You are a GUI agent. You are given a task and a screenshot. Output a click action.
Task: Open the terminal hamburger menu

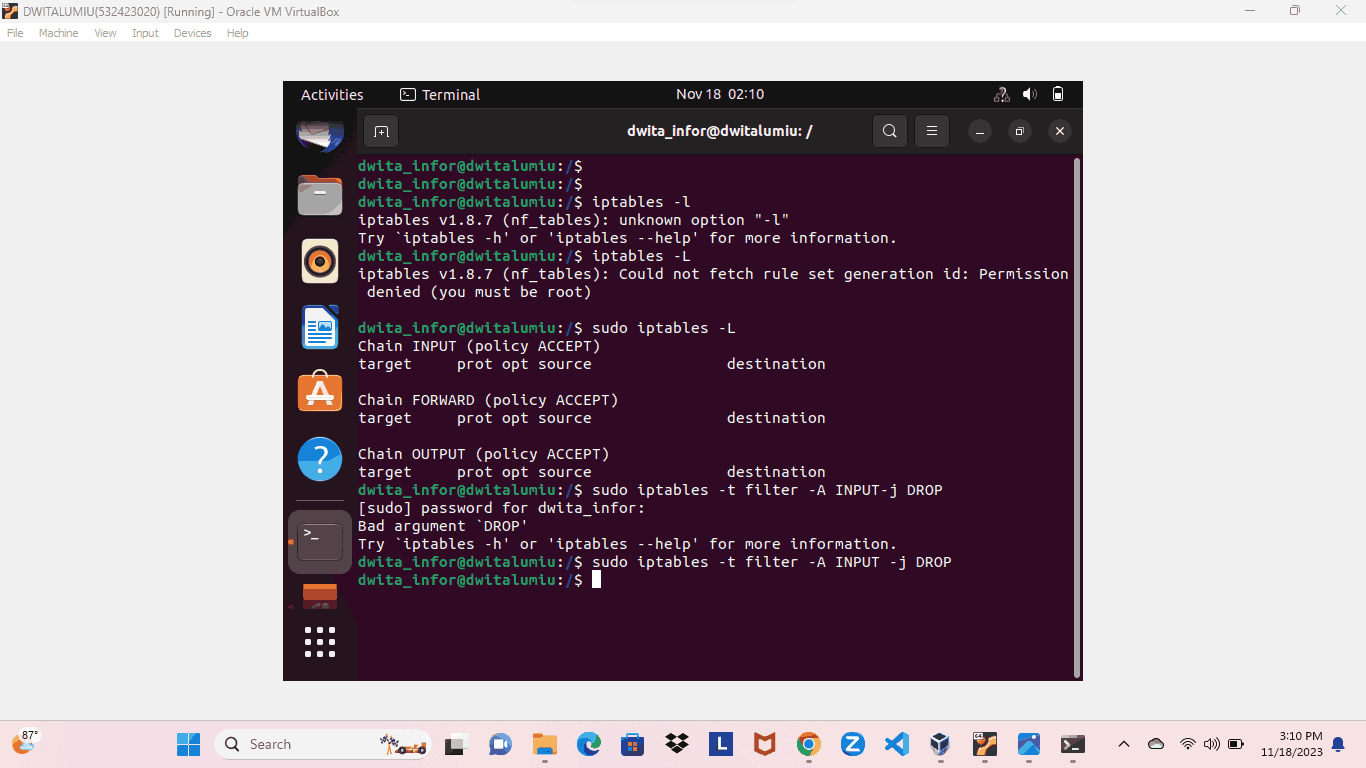pos(932,131)
